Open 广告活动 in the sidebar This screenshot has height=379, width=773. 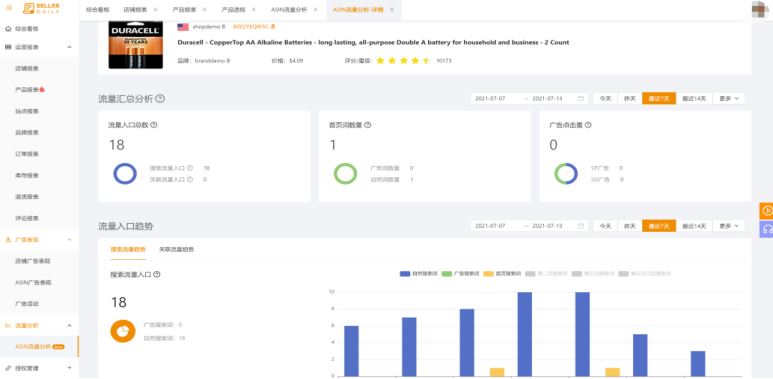(27, 304)
